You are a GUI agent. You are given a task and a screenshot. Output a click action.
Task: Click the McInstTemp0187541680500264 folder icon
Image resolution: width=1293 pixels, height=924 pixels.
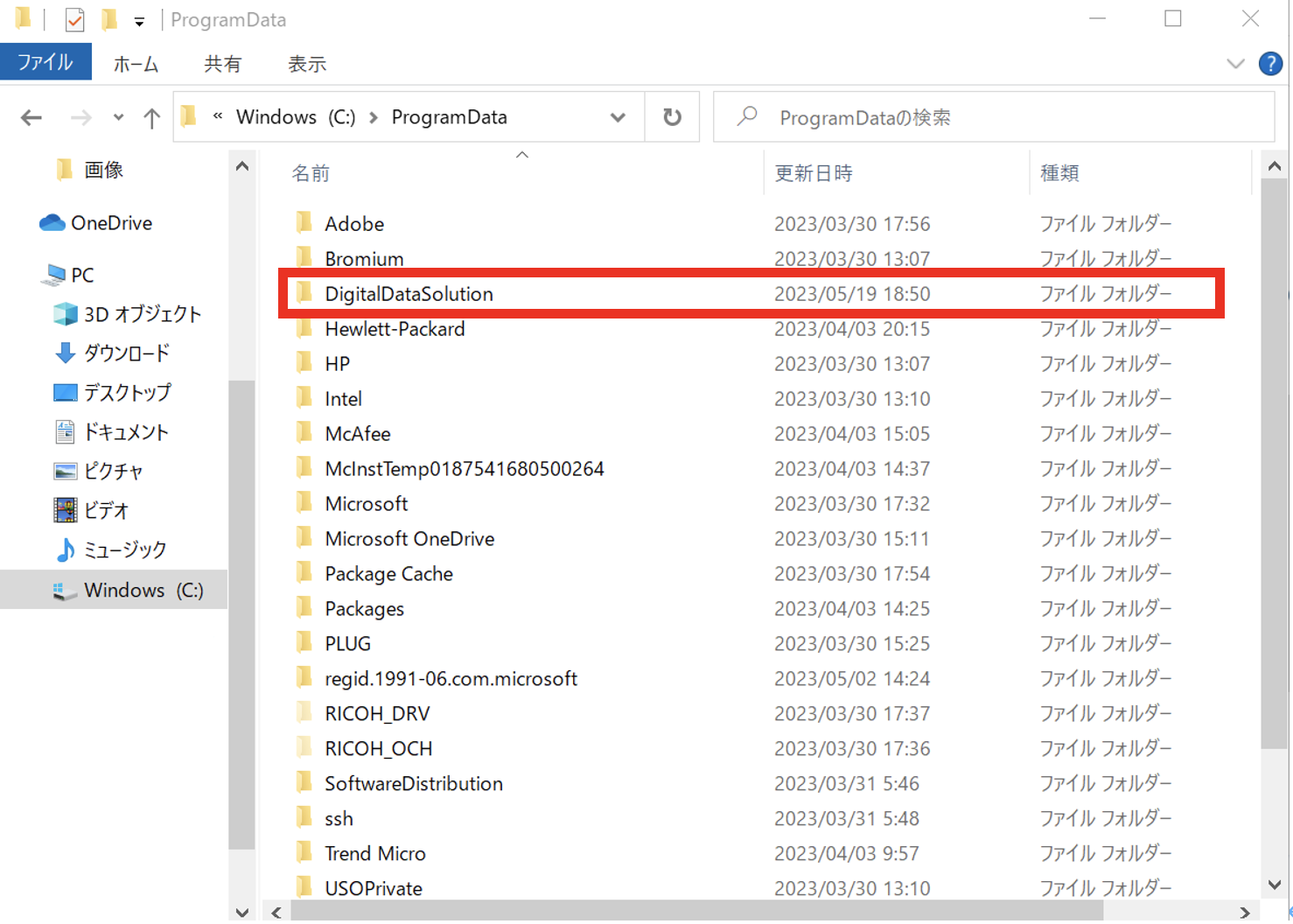[x=304, y=467]
